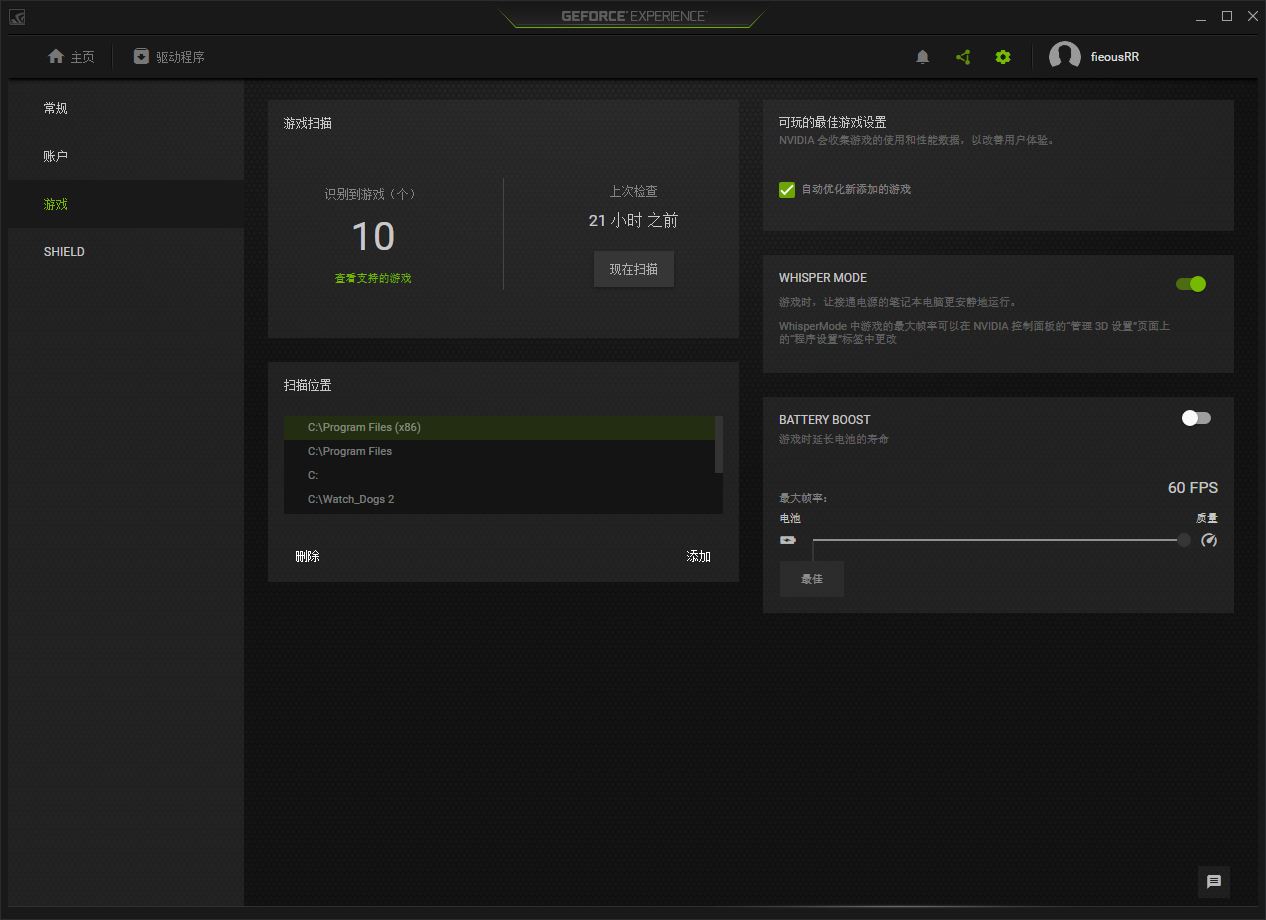The width and height of the screenshot is (1266, 920).
Task: Click the fieousRR username
Action: click(x=1115, y=57)
